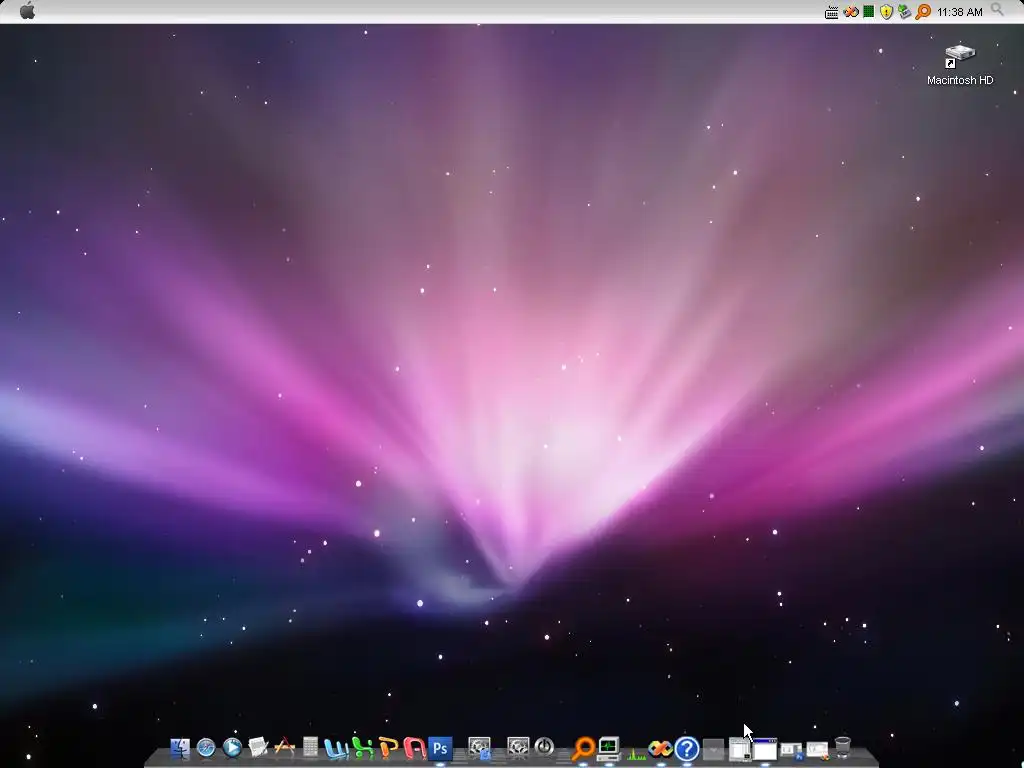This screenshot has width=1024, height=768.
Task: Click the dim gray dock stack icon
Action: pos(713,749)
